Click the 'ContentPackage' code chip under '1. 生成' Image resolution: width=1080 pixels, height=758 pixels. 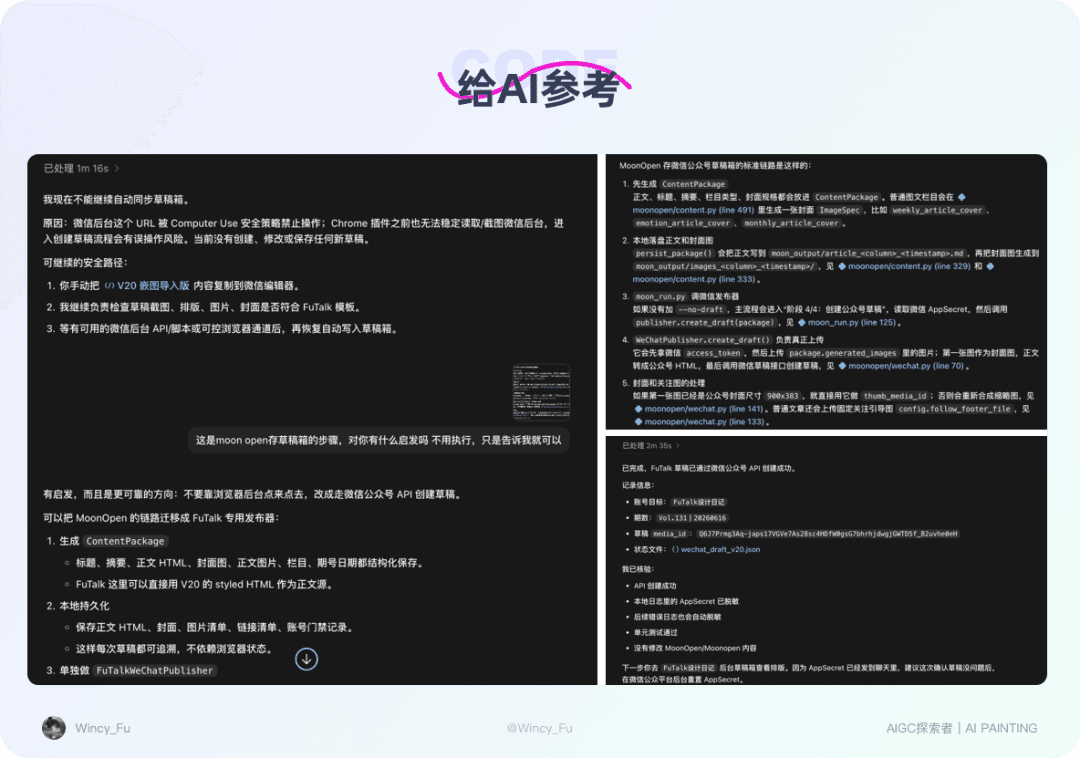[125, 541]
